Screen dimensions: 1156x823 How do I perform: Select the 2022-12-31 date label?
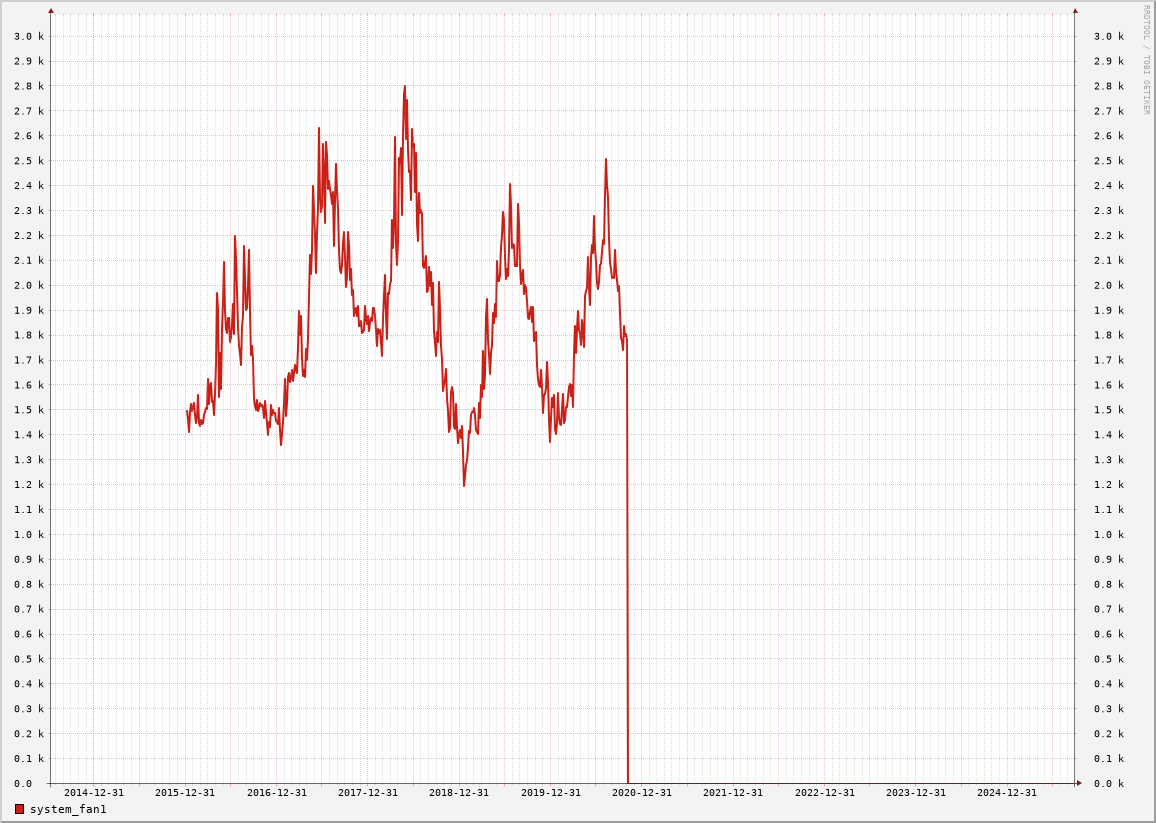pyautogui.click(x=825, y=793)
